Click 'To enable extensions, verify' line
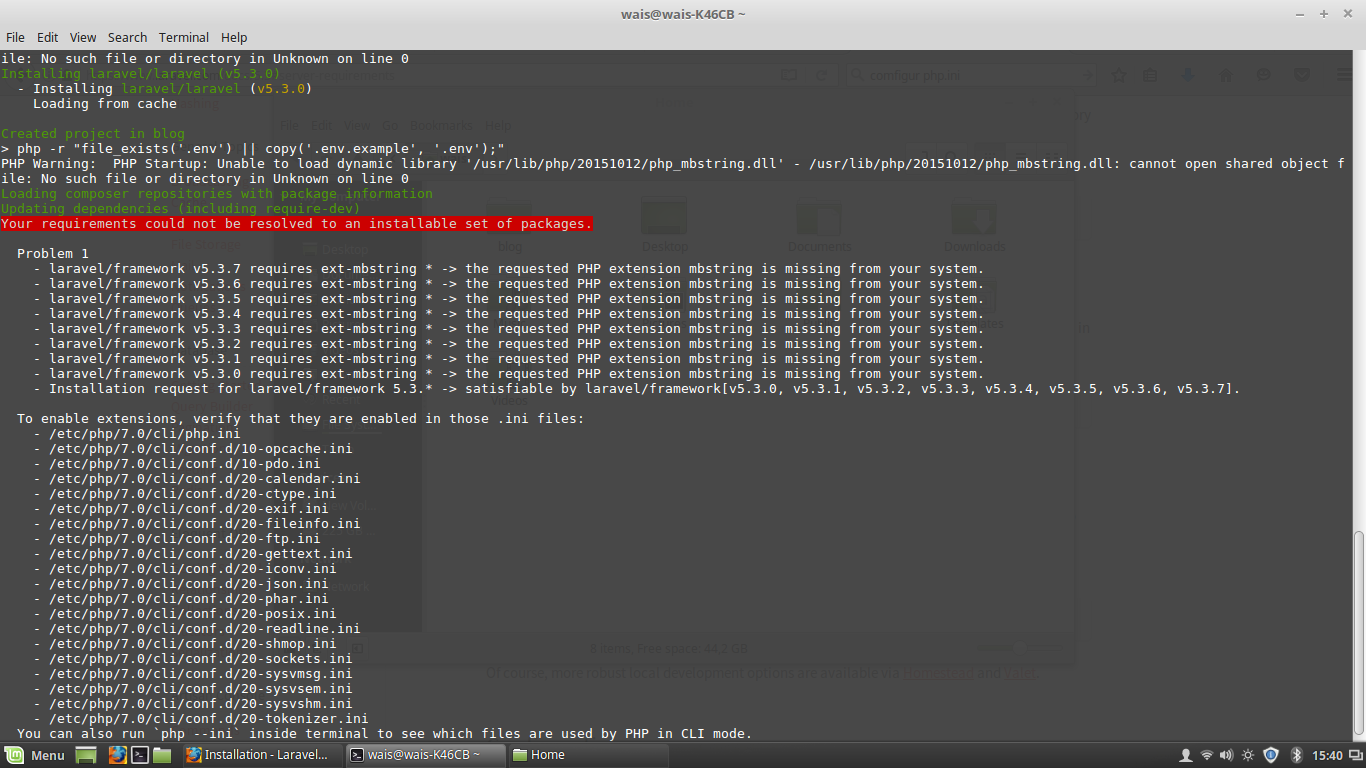 click(301, 418)
